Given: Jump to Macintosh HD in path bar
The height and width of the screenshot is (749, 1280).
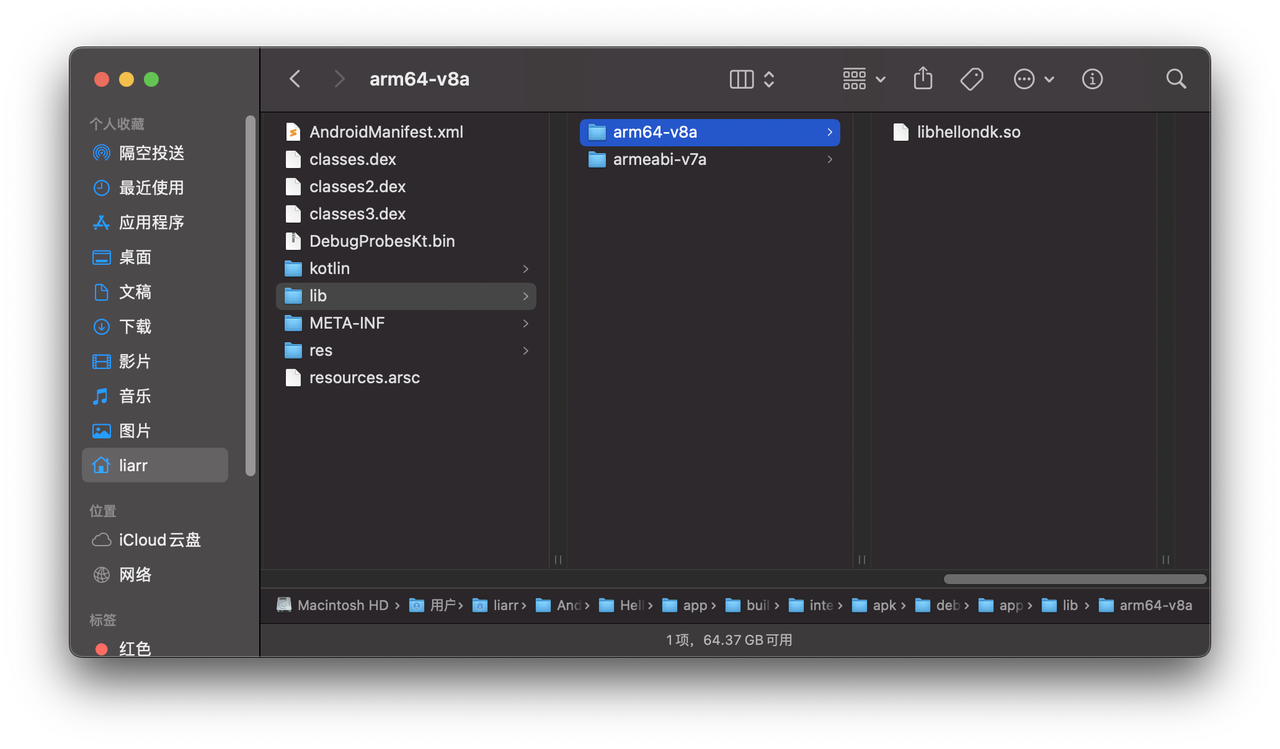Looking at the screenshot, I should point(333,605).
